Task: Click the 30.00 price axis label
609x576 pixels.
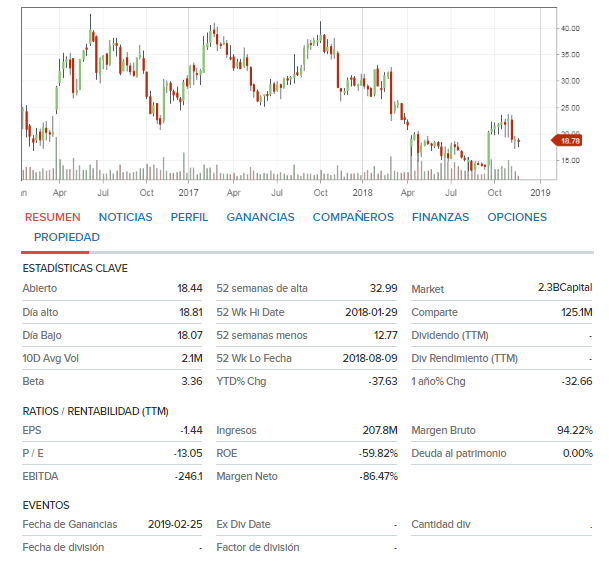Action: 570,81
